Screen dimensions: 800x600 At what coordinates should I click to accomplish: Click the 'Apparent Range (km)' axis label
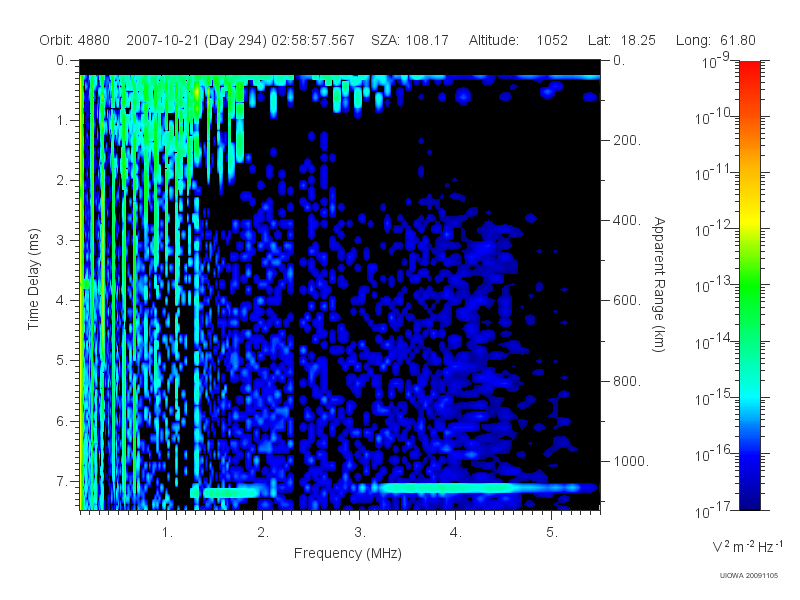(659, 284)
